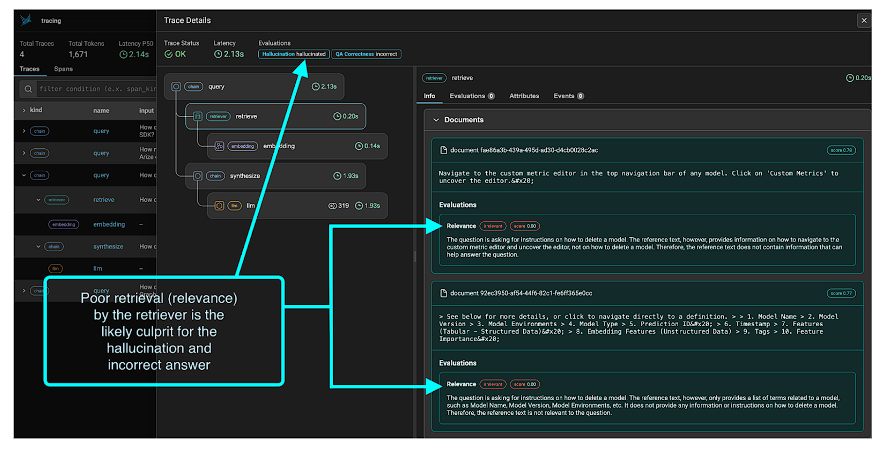The width and height of the screenshot is (889, 449).
Task: Click the magnifier icon in the filter bar
Action: click(28, 89)
